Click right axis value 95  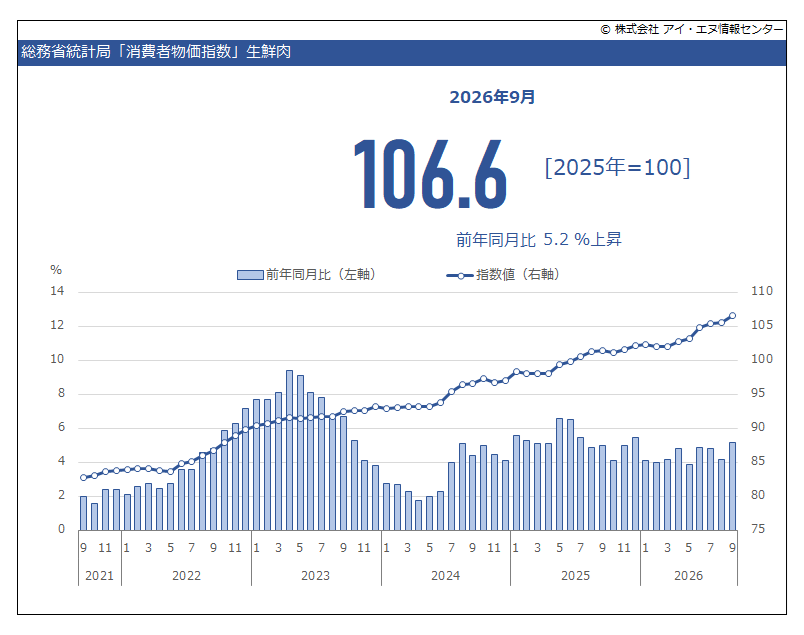point(758,393)
